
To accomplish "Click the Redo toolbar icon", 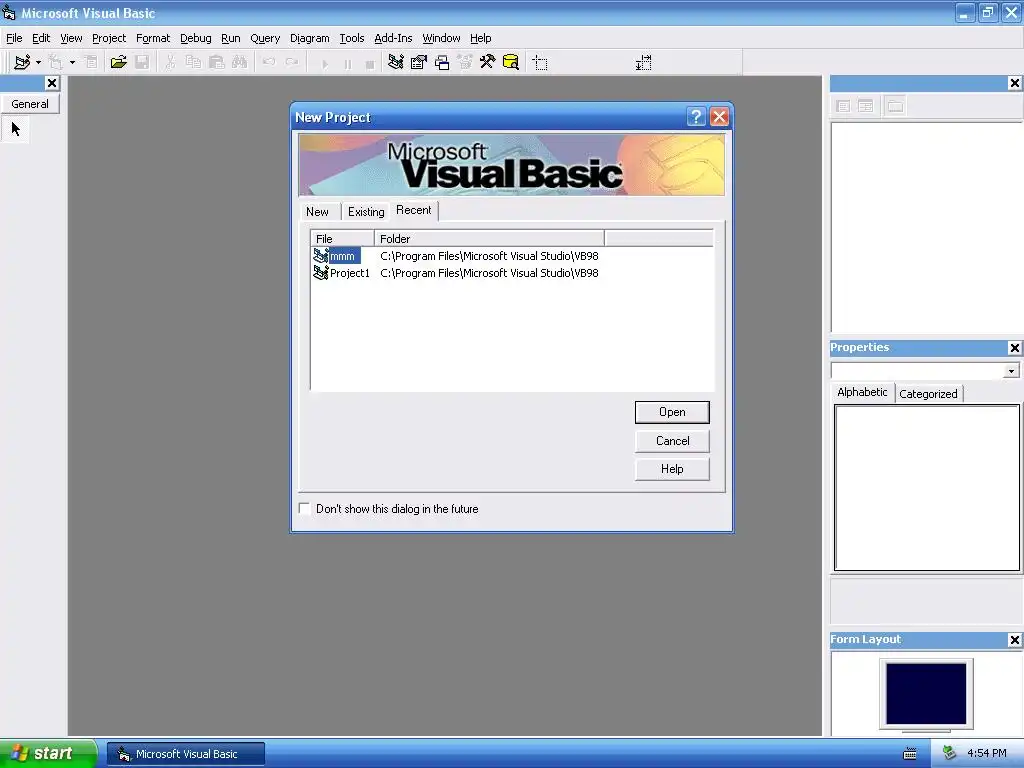I will point(292,62).
